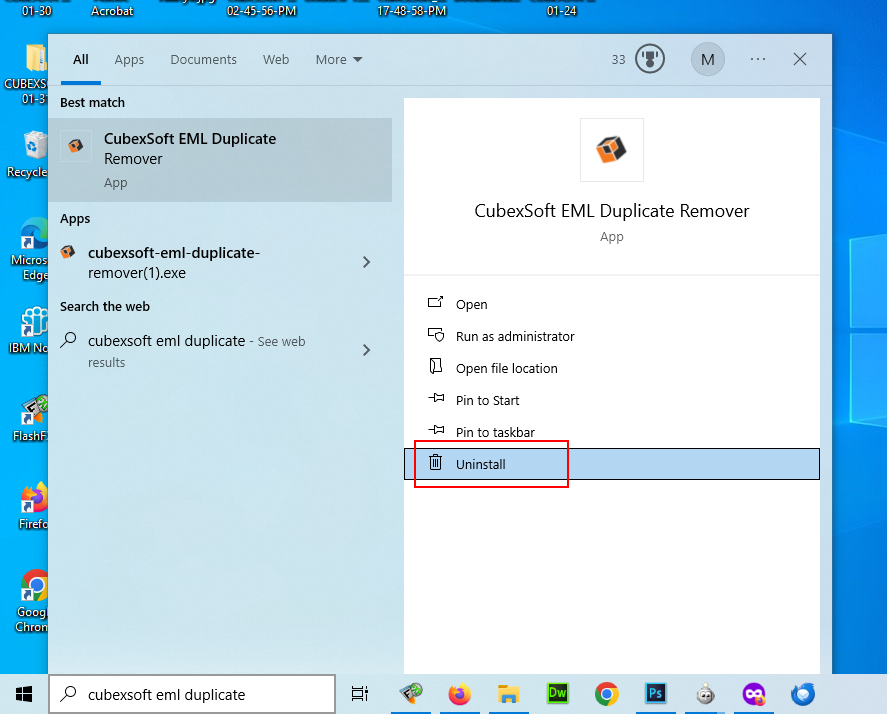Expand the More filter dropdown
Image resolution: width=887 pixels, height=714 pixels.
tap(339, 59)
